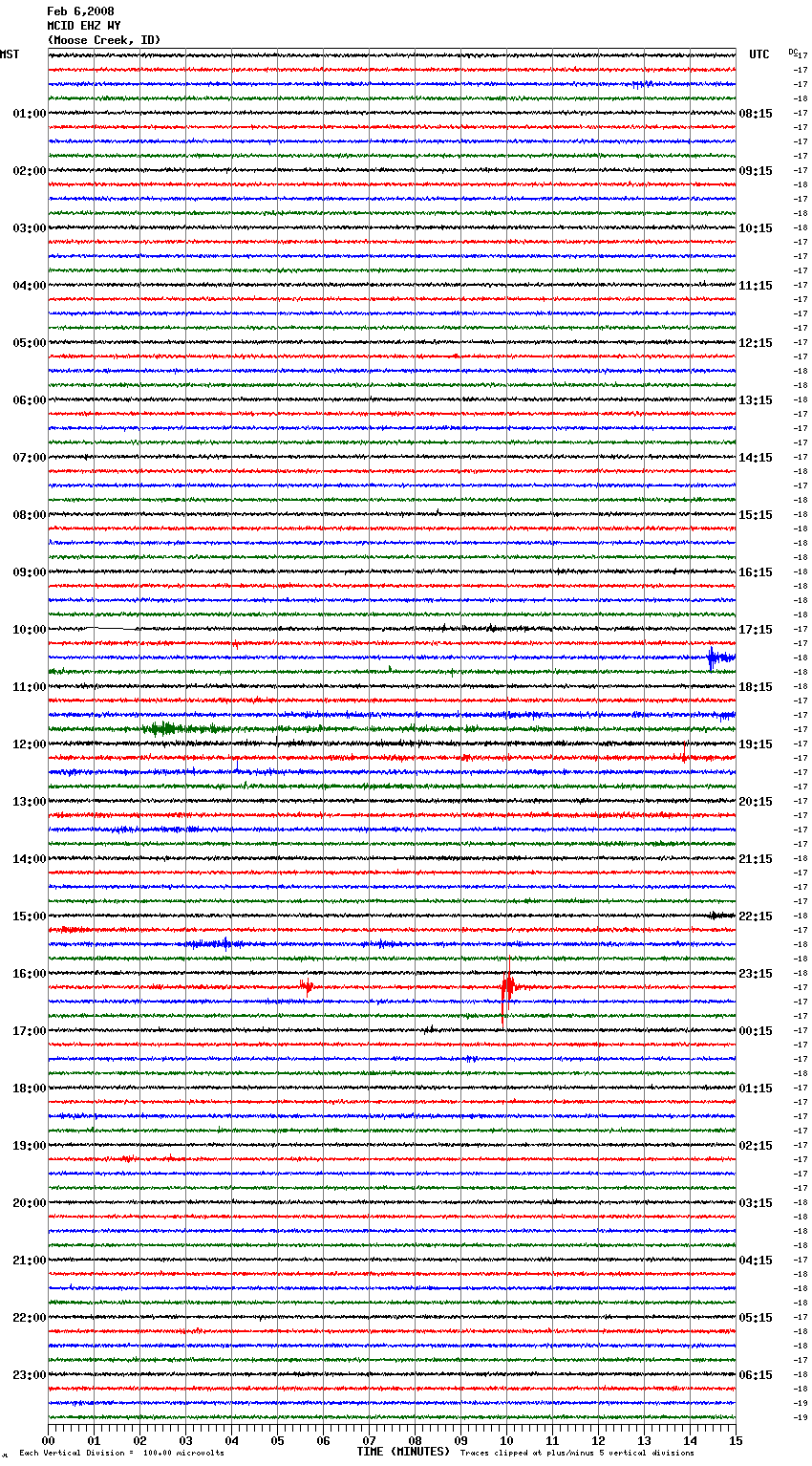Click the "MST" column header
This screenshot has width=812, height=1466.
pyautogui.click(x=10, y=54)
